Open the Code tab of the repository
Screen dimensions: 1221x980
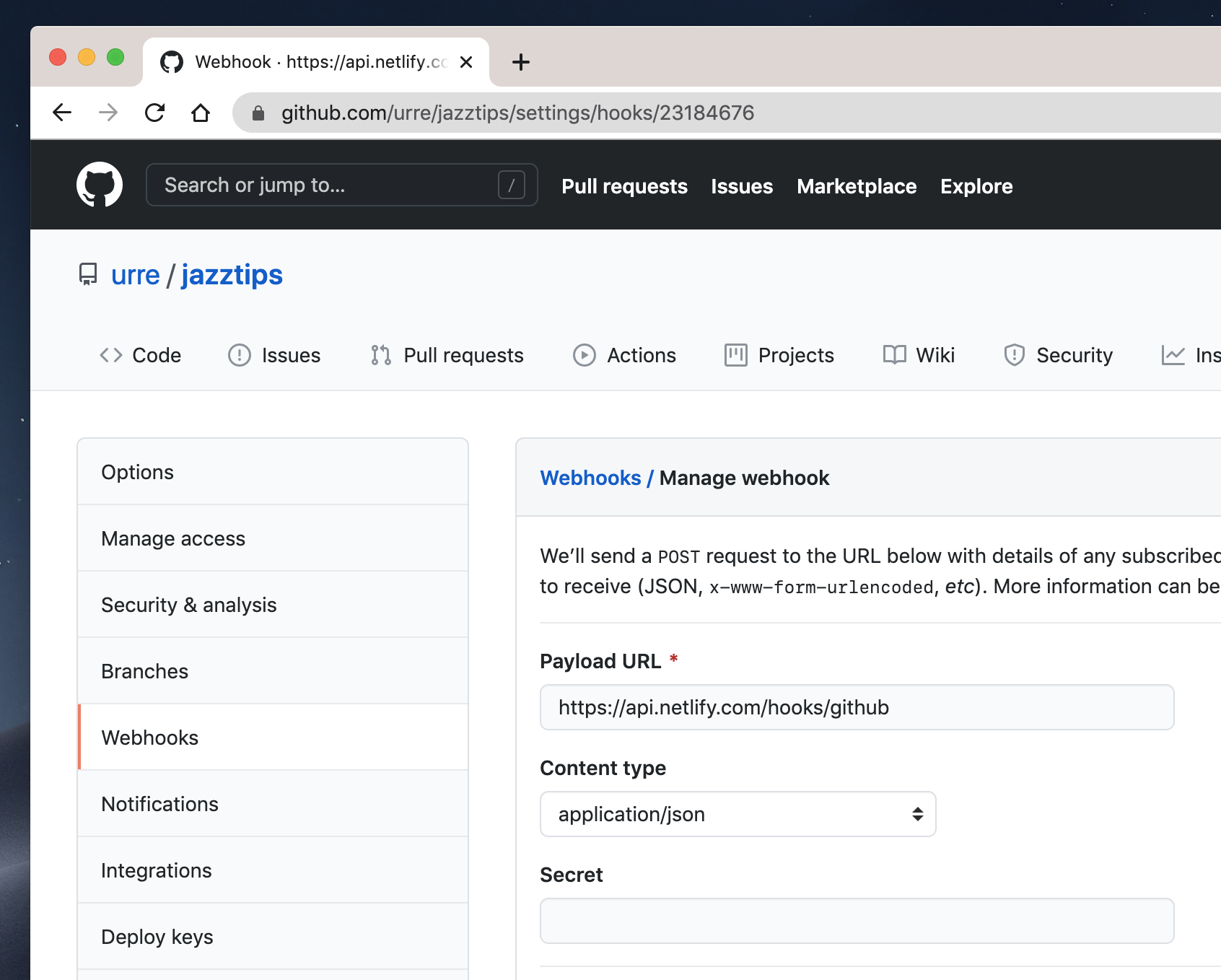140,355
